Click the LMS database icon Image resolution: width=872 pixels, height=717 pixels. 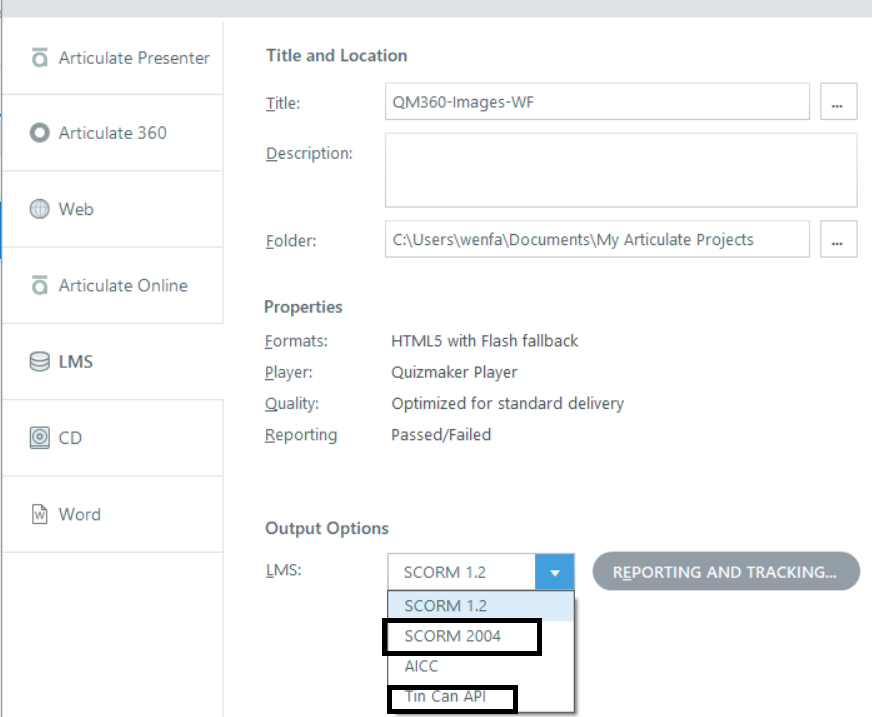pyautogui.click(x=40, y=362)
